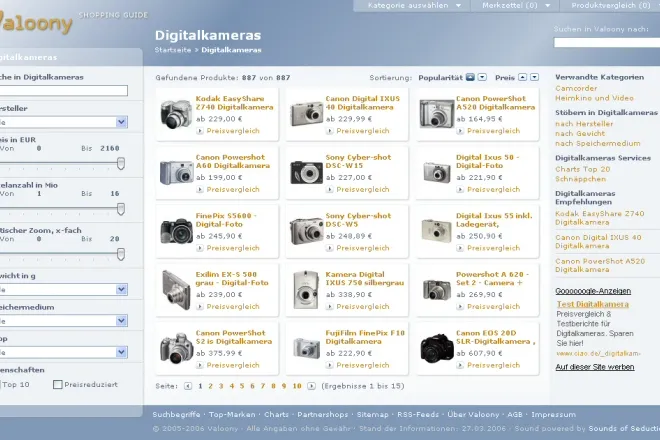Sort by Popularität ascending arrow

470,77
